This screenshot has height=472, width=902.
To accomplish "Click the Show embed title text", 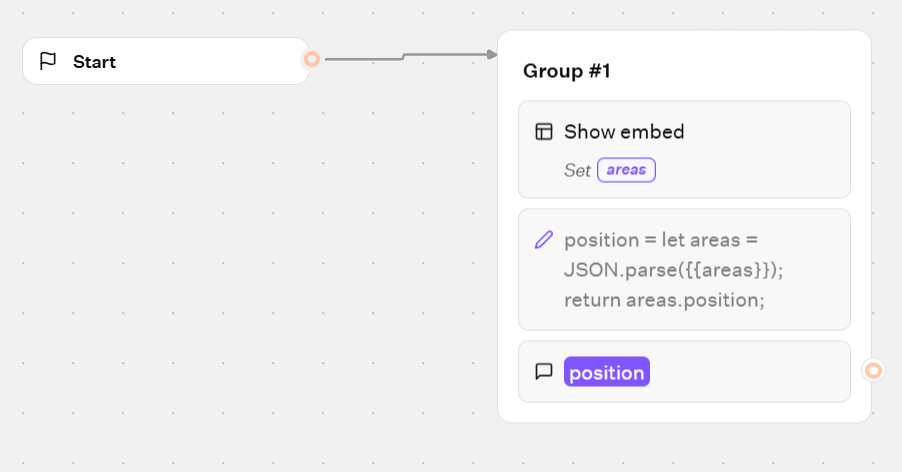I will 624,132.
